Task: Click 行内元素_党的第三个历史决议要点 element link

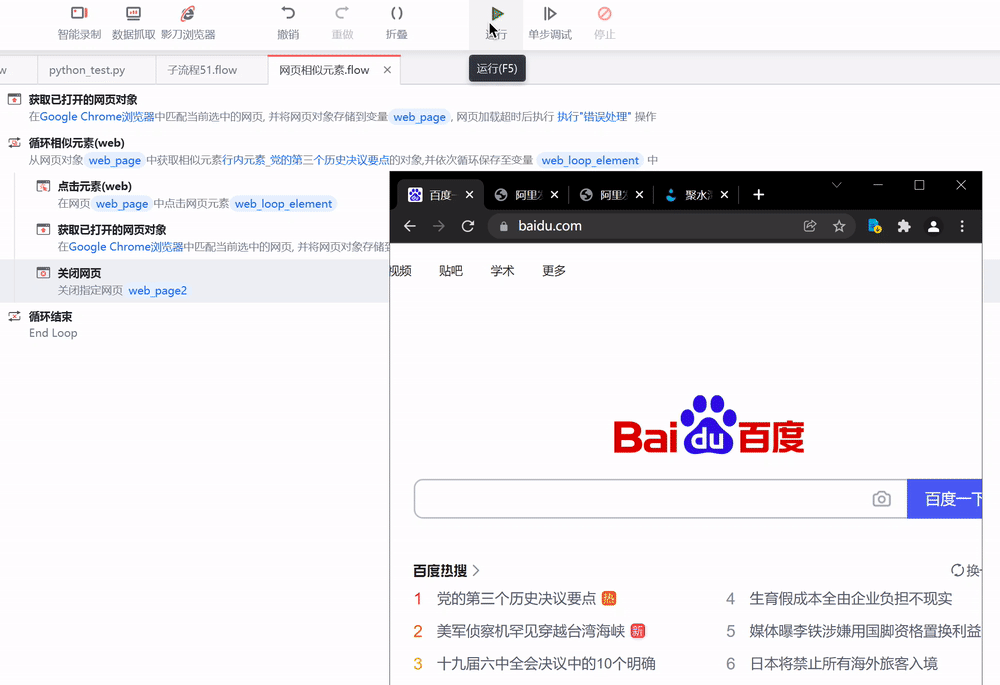Action: click(x=305, y=160)
